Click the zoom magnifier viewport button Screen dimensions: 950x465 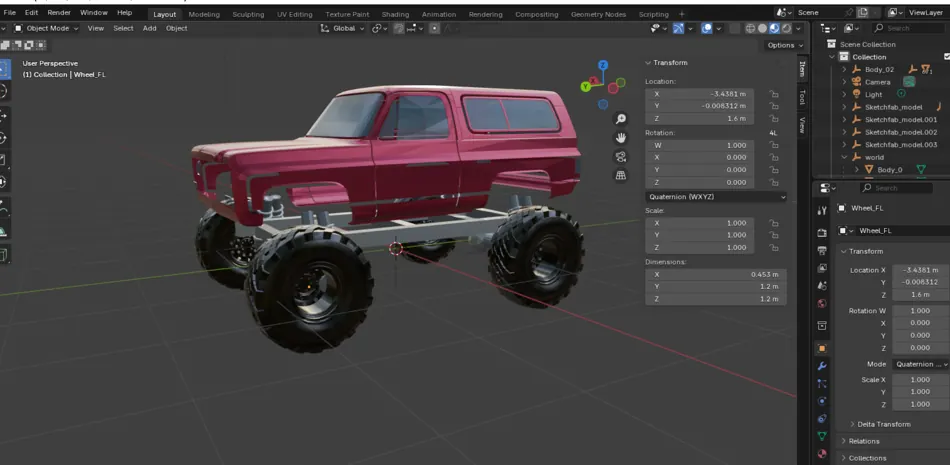click(620, 119)
